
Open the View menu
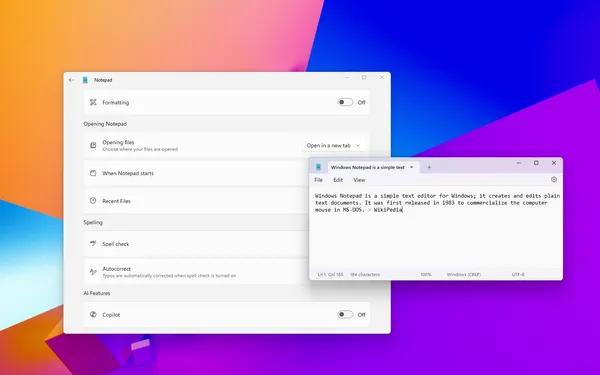pos(359,180)
